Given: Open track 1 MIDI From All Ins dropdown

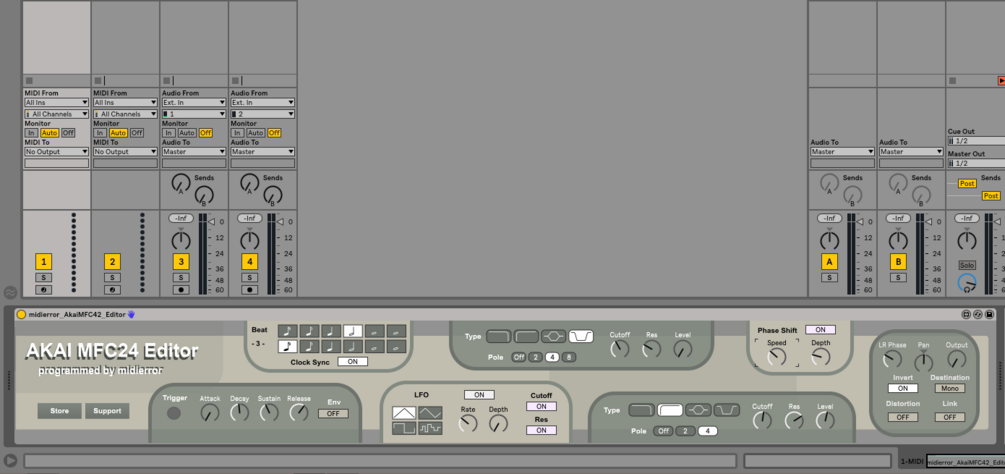Looking at the screenshot, I should tap(56, 102).
